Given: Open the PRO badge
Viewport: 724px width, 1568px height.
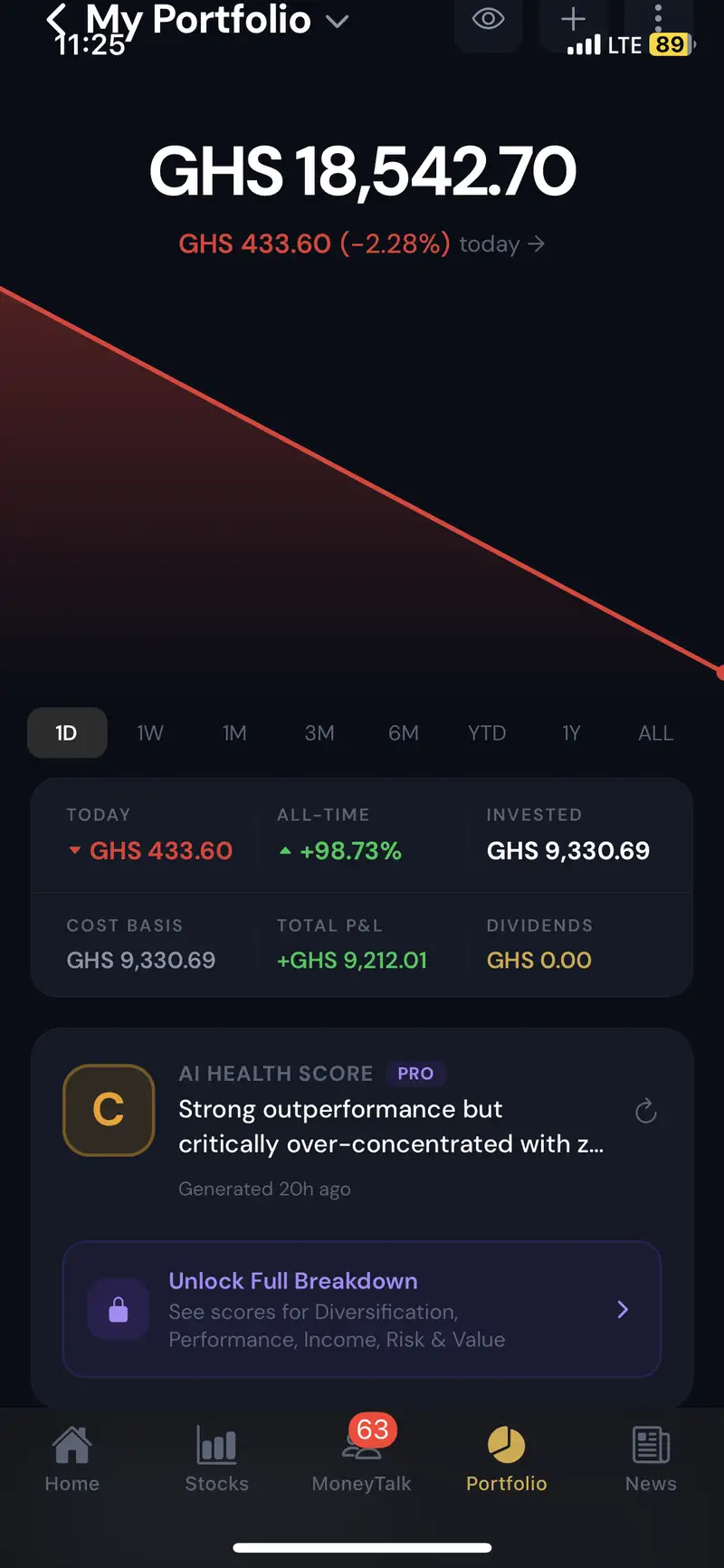Looking at the screenshot, I should click(x=415, y=1074).
